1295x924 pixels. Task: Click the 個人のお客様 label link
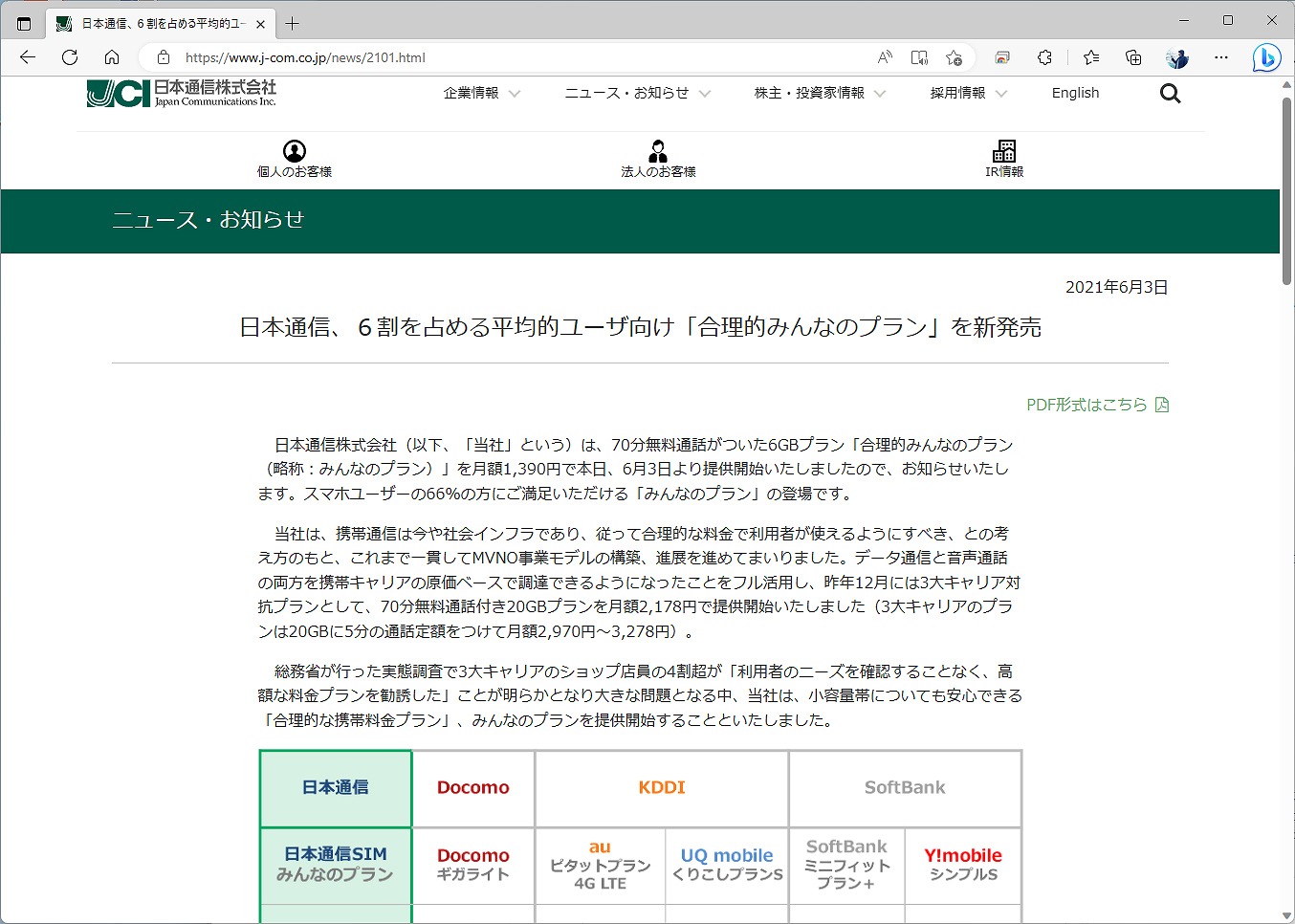[x=295, y=172]
